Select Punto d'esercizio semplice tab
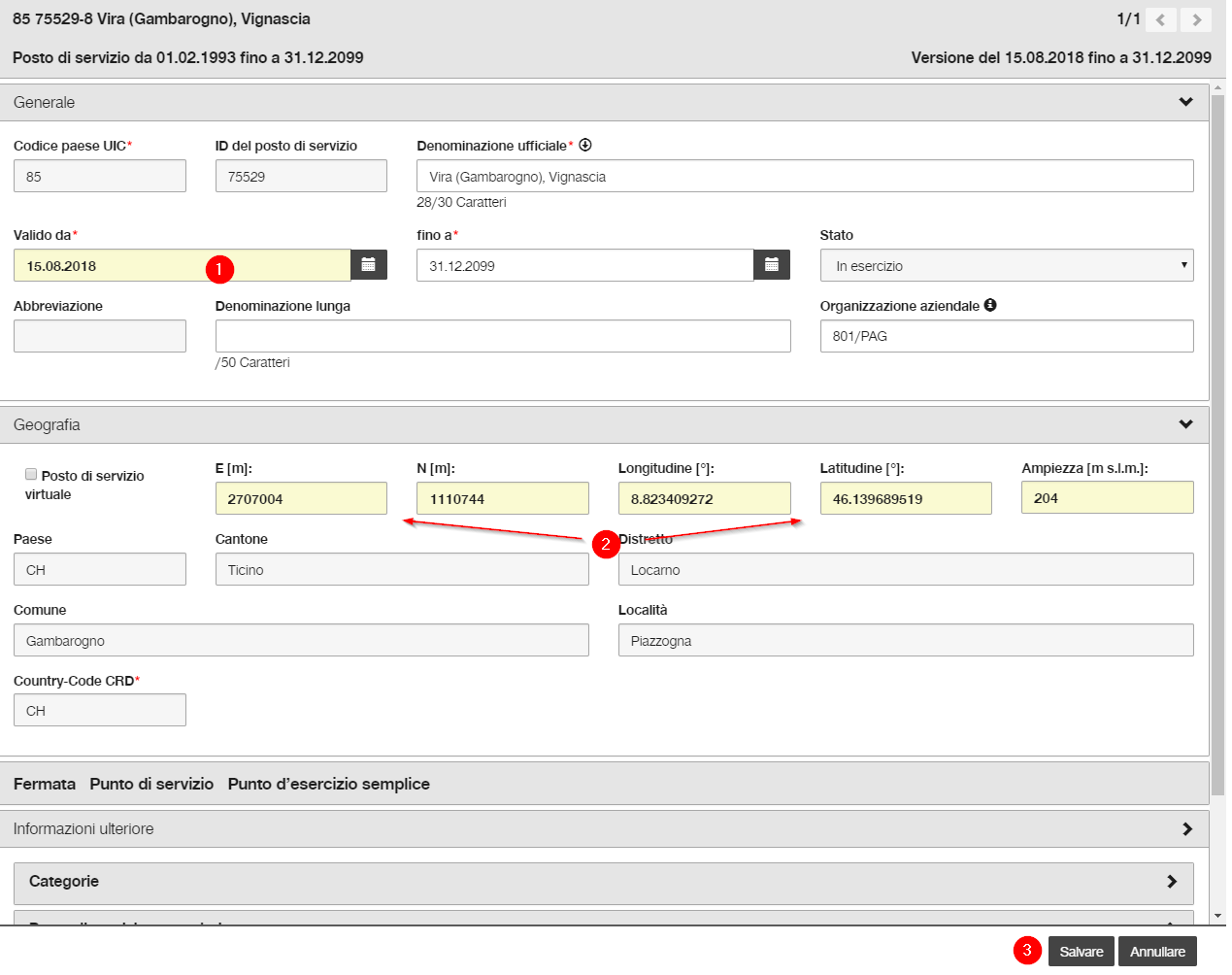This screenshot has width=1232, height=975. [x=329, y=784]
